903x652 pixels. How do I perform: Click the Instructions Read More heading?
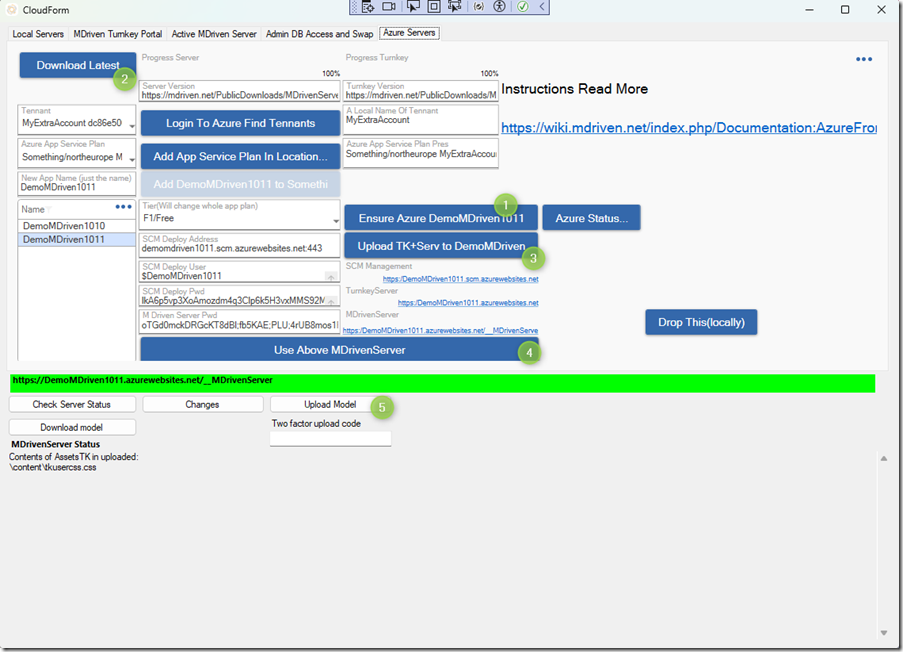tap(575, 89)
